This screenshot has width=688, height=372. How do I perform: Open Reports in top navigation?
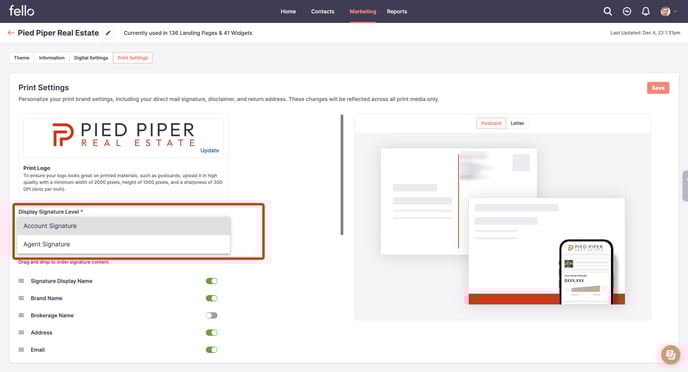click(x=397, y=11)
